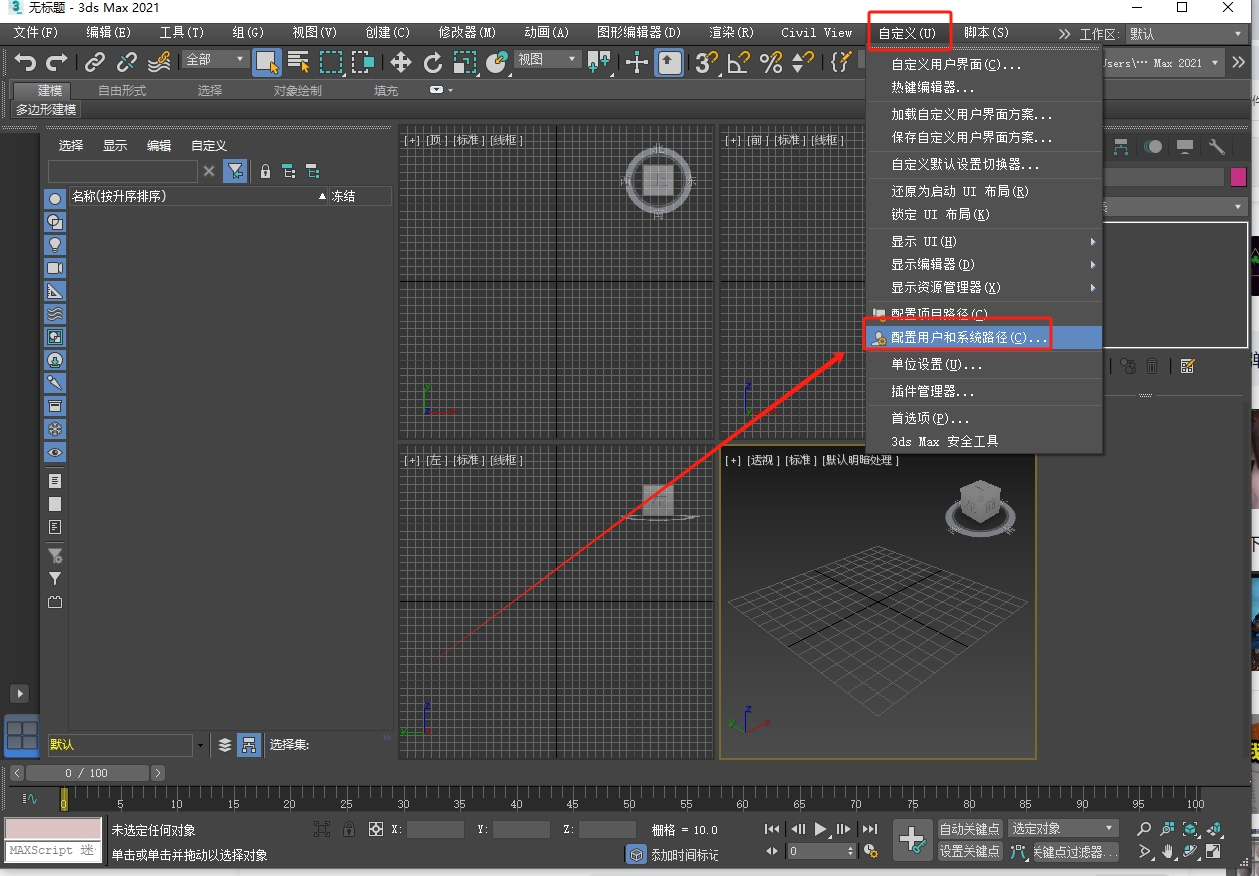Screen dimensions: 1259x876
Task: Toggle display shapes filter icon
Action: coord(55,221)
